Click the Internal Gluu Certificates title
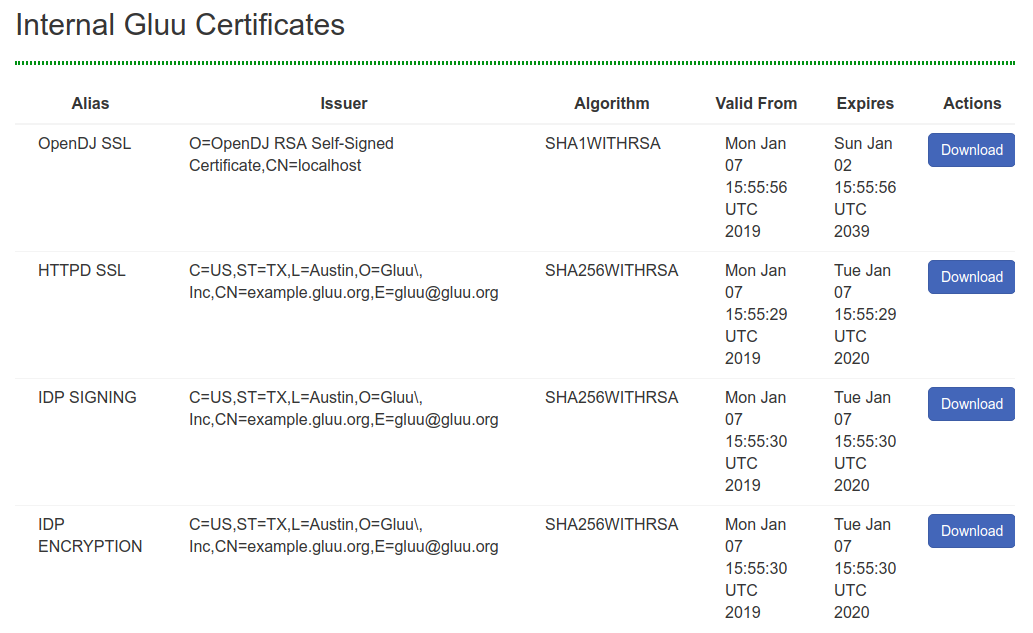The width and height of the screenshot is (1033, 633). pyautogui.click(x=180, y=24)
